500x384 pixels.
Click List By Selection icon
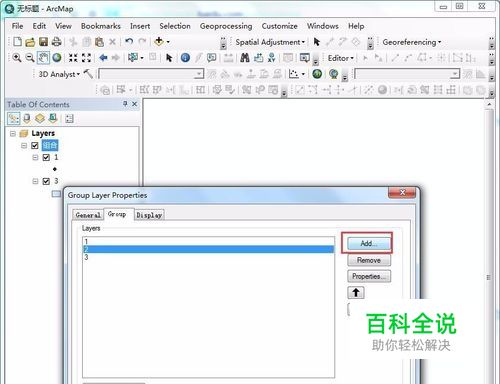(53, 118)
